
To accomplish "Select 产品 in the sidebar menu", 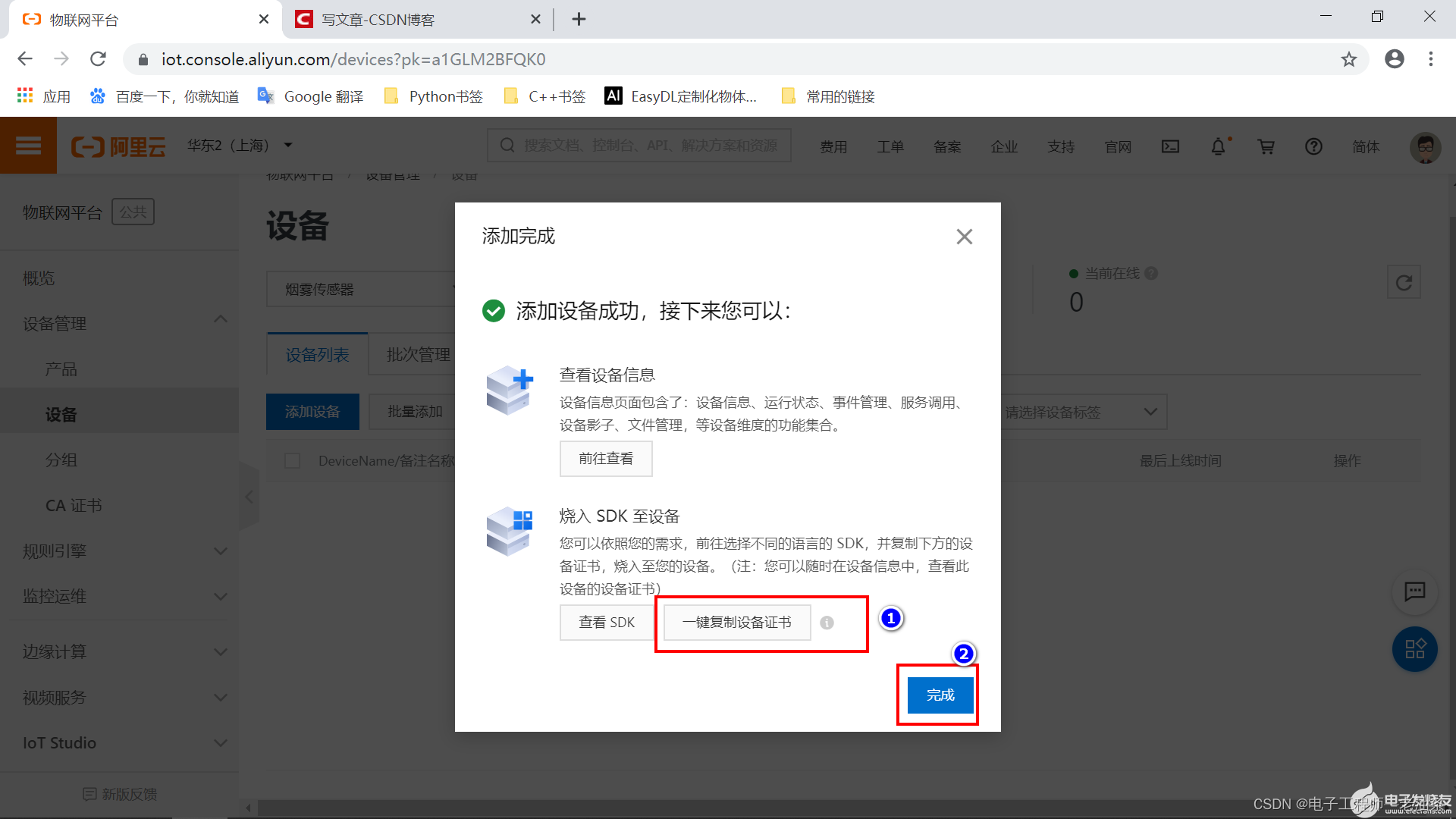I will click(61, 369).
